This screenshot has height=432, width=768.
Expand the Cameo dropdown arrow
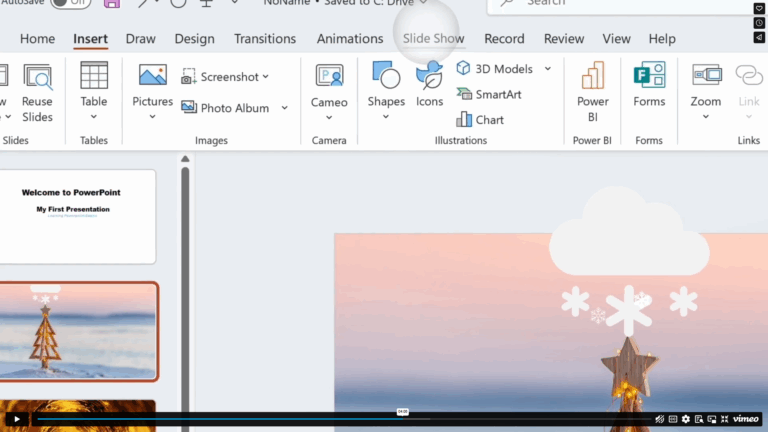point(329,118)
